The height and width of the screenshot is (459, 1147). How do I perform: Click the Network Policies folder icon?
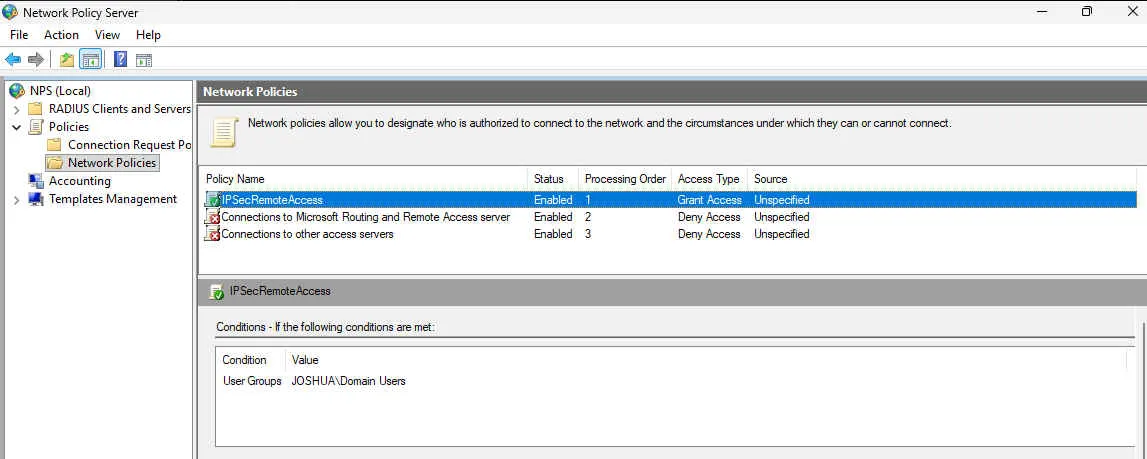coord(55,163)
